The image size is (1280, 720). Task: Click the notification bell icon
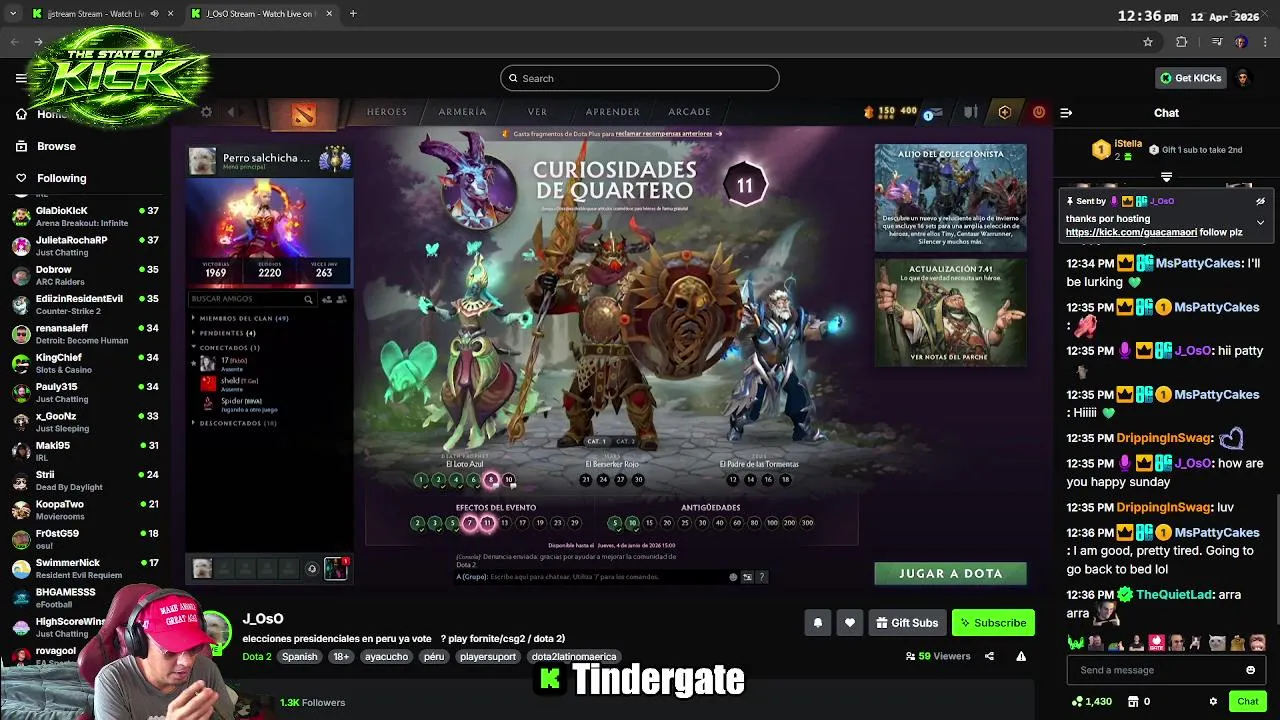817,623
